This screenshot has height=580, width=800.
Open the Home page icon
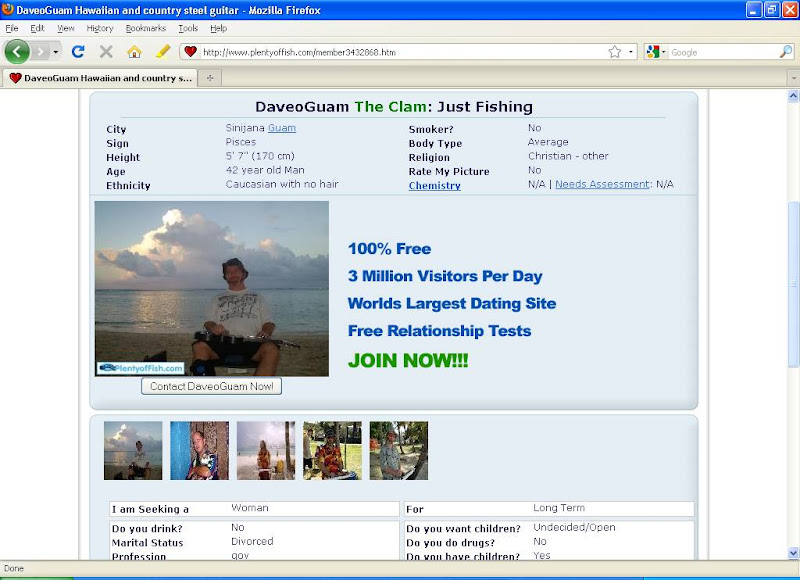134,52
